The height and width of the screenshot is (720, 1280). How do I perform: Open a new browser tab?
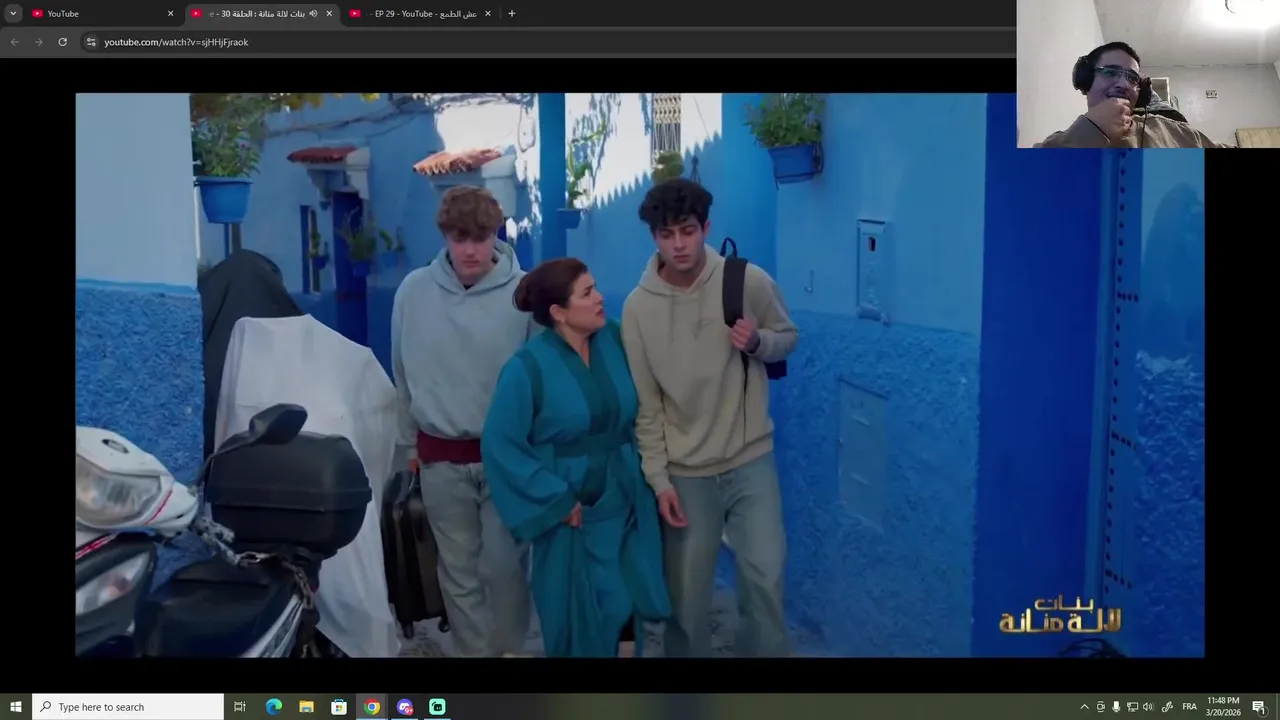point(512,13)
